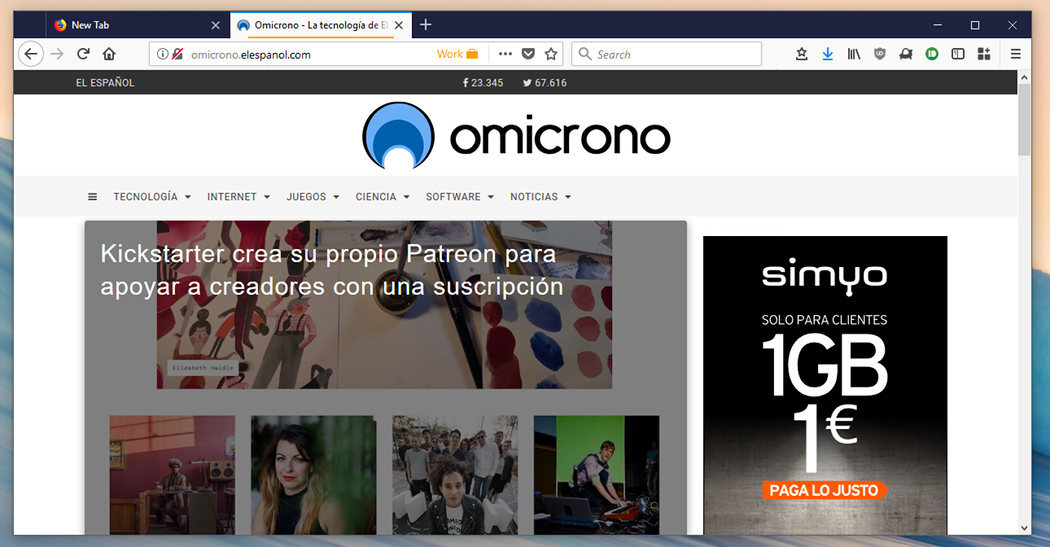Close the Omicrono tab

[x=399, y=25]
